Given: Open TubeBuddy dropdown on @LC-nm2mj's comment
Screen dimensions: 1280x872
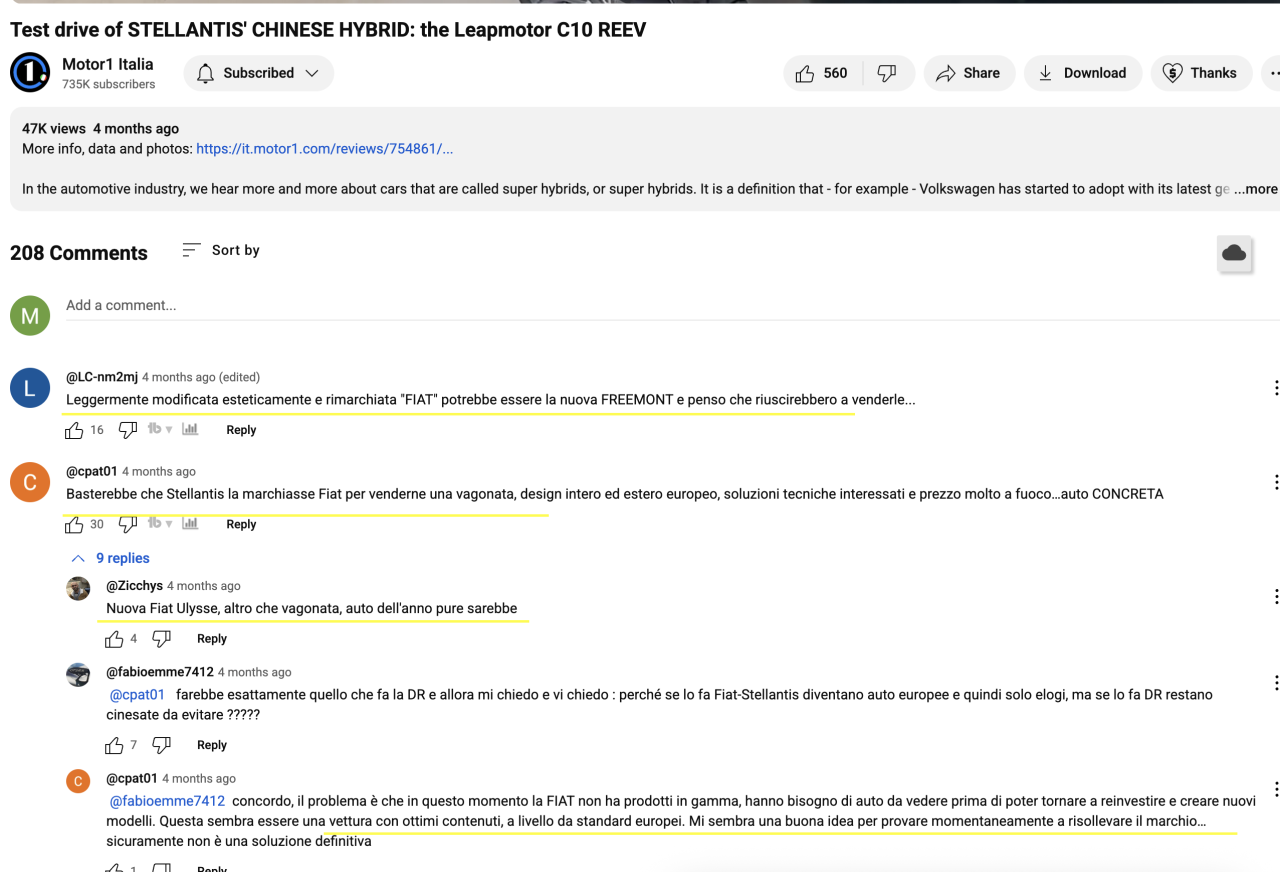Looking at the screenshot, I should coord(160,429).
